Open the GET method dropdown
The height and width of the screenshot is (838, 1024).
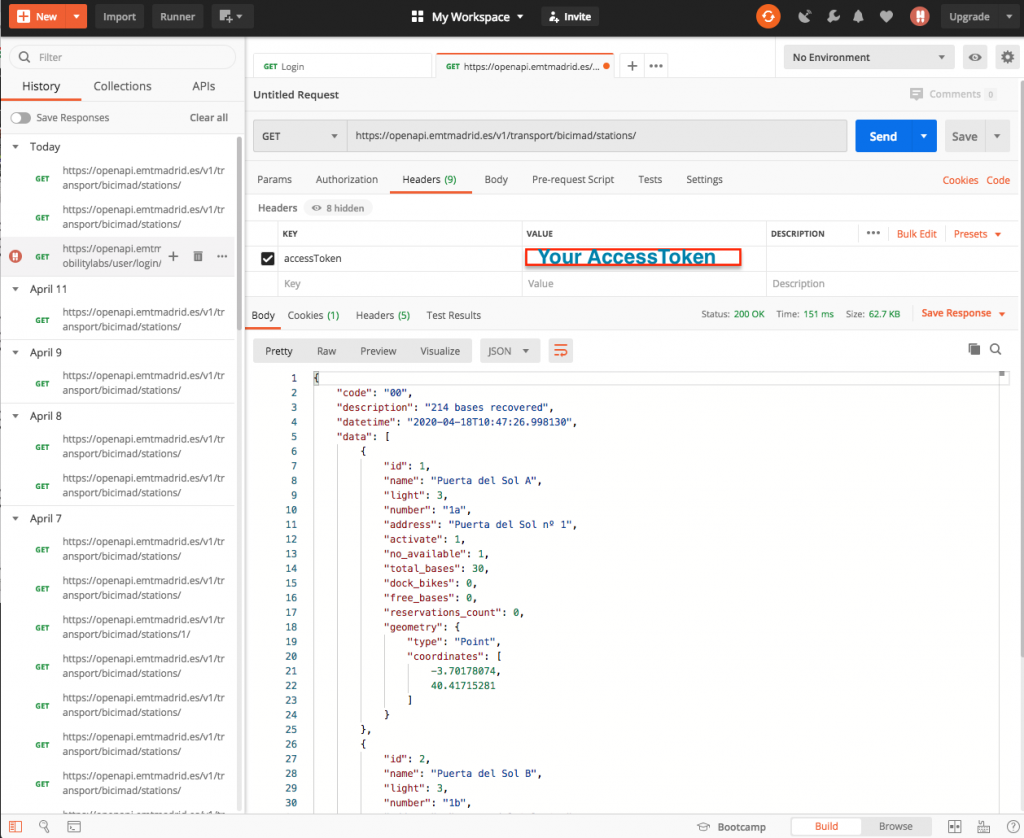(300, 136)
